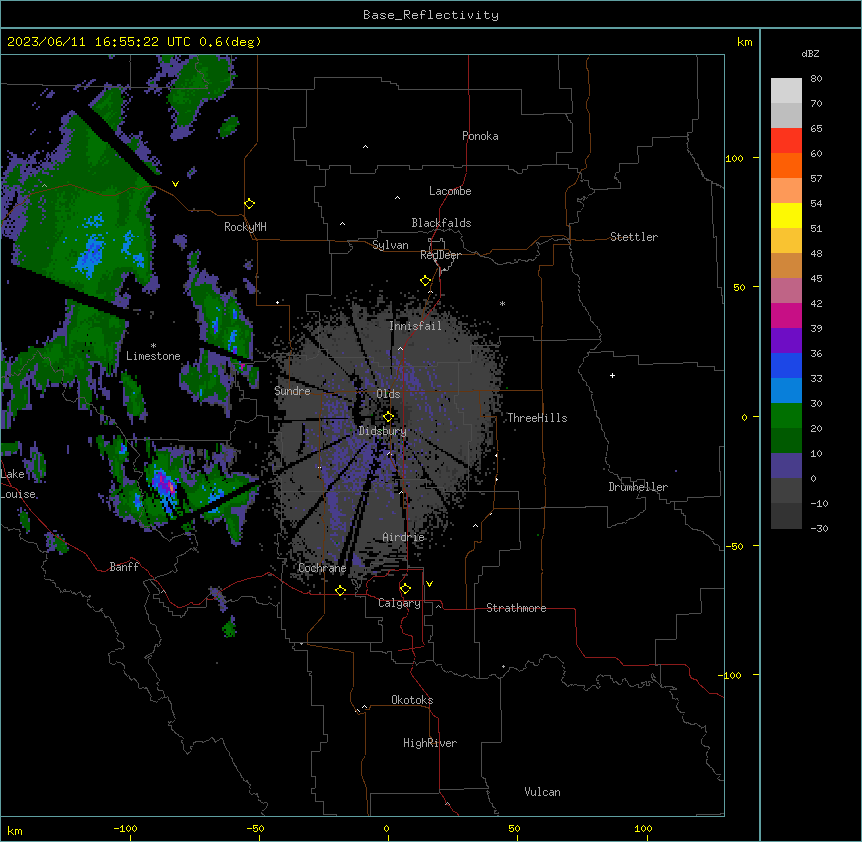Viewport: 862px width, 842px height.
Task: Click the Airdrie label
Action: coord(404,537)
